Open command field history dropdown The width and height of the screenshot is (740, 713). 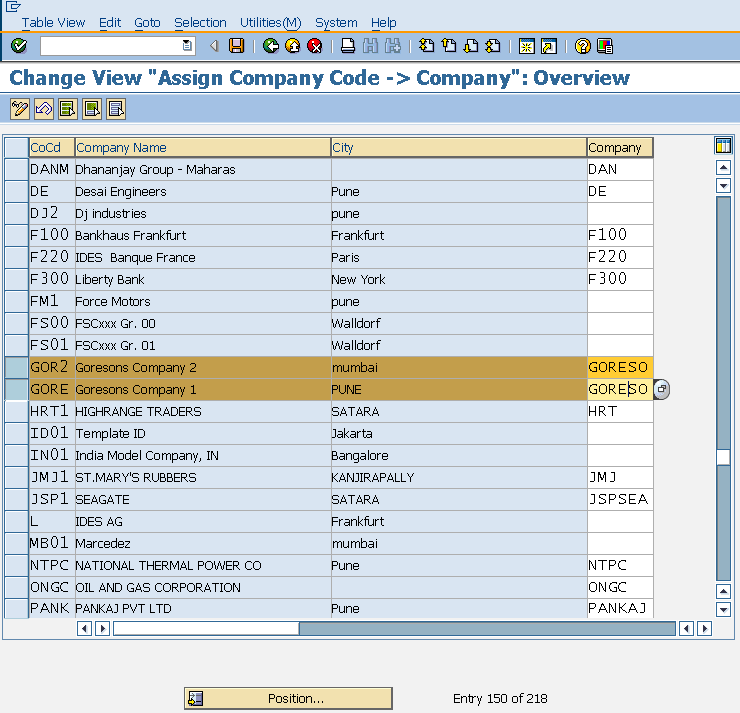tap(187, 46)
